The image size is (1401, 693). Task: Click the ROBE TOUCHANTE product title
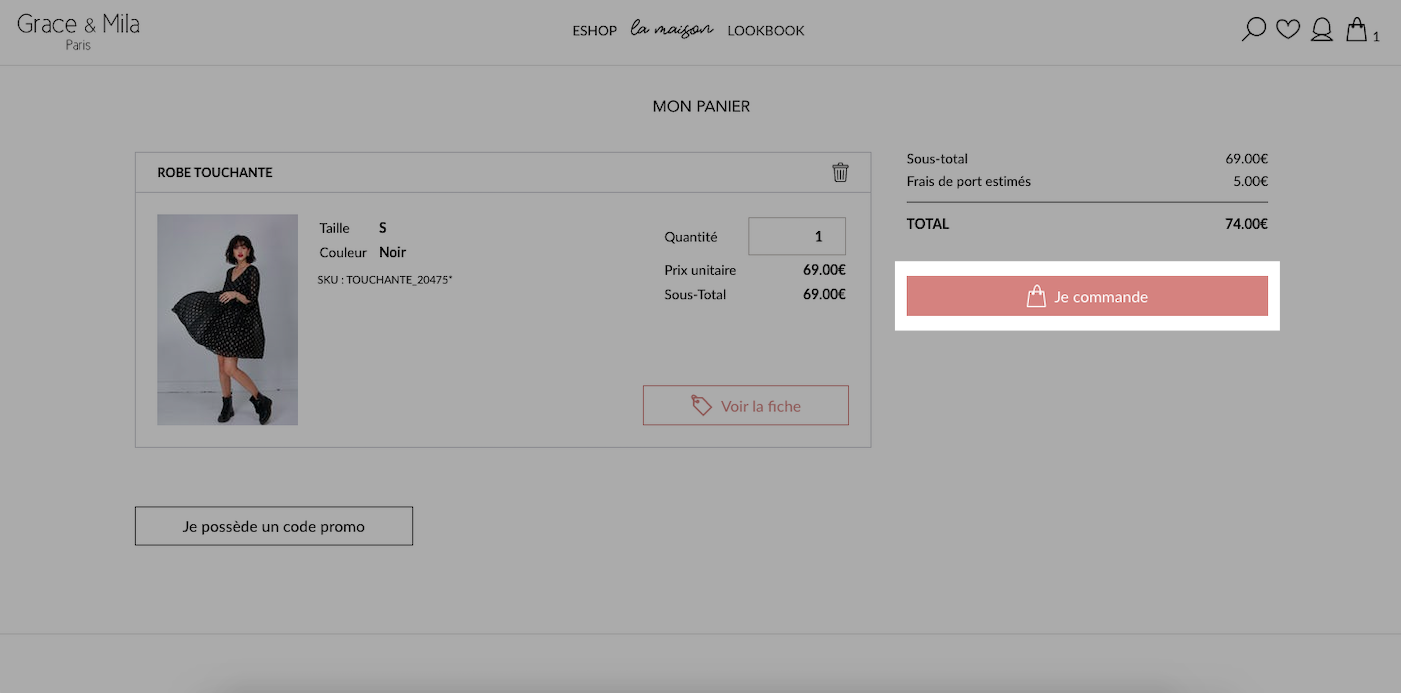(215, 172)
